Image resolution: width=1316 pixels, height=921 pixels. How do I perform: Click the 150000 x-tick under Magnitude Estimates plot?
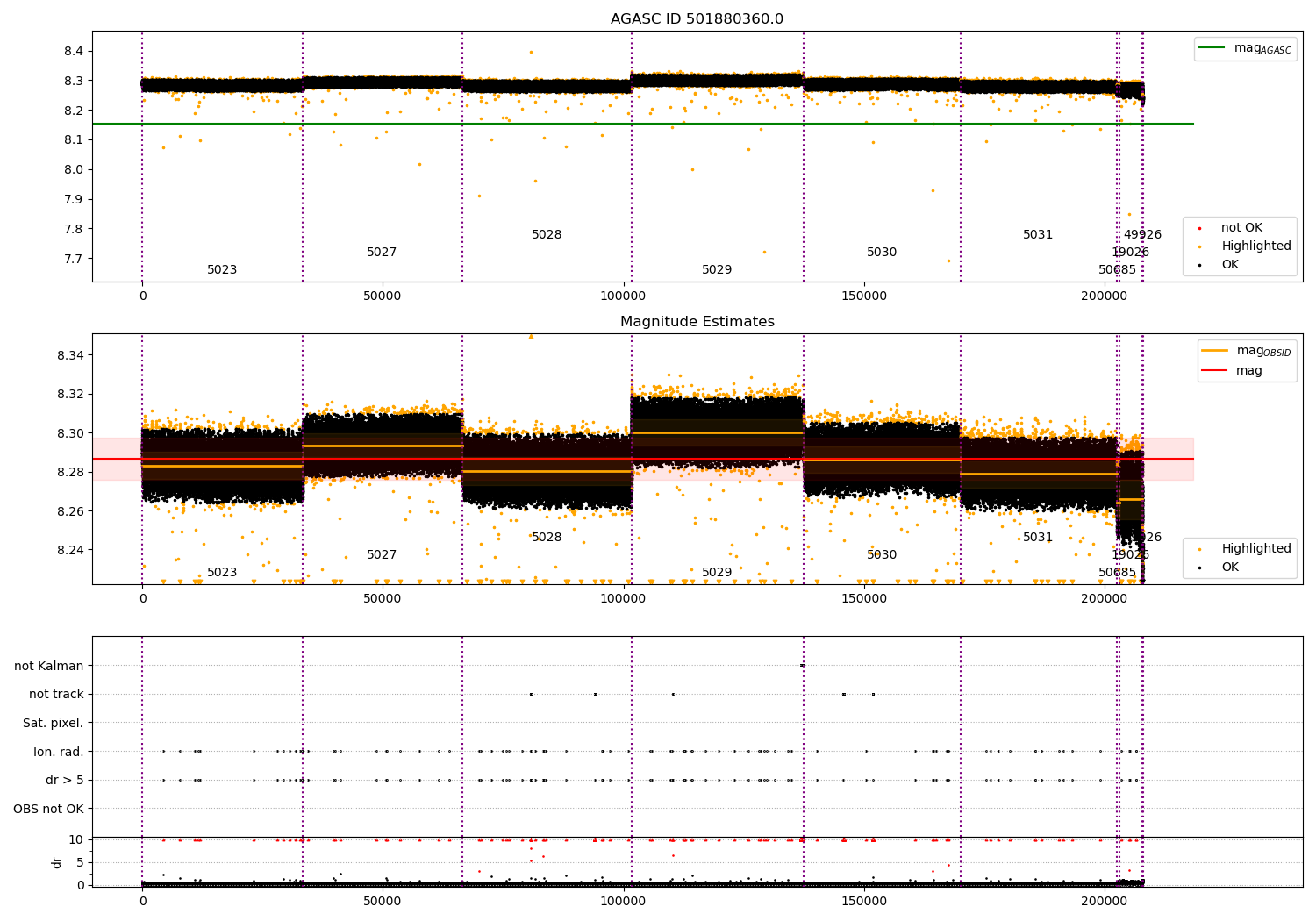pos(864,599)
